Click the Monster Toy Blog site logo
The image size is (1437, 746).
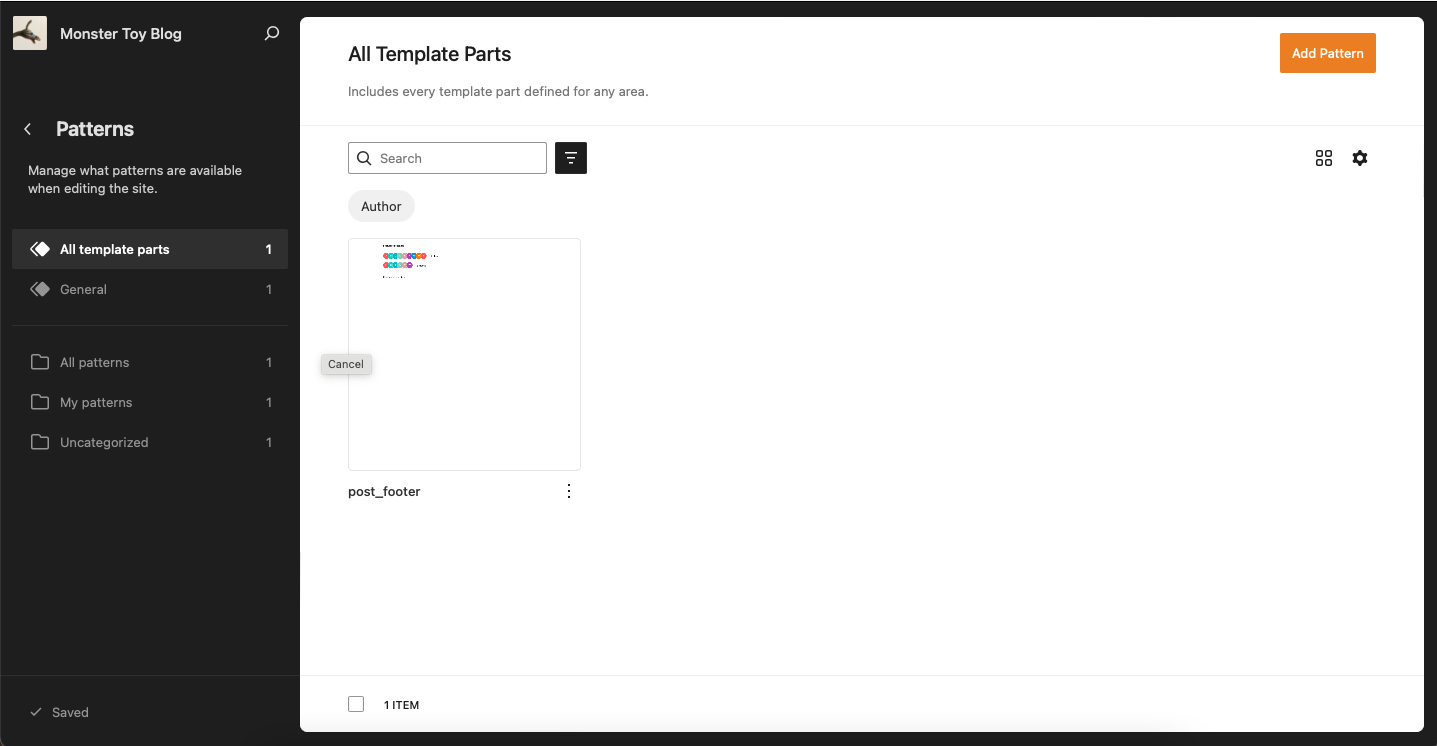coord(30,32)
